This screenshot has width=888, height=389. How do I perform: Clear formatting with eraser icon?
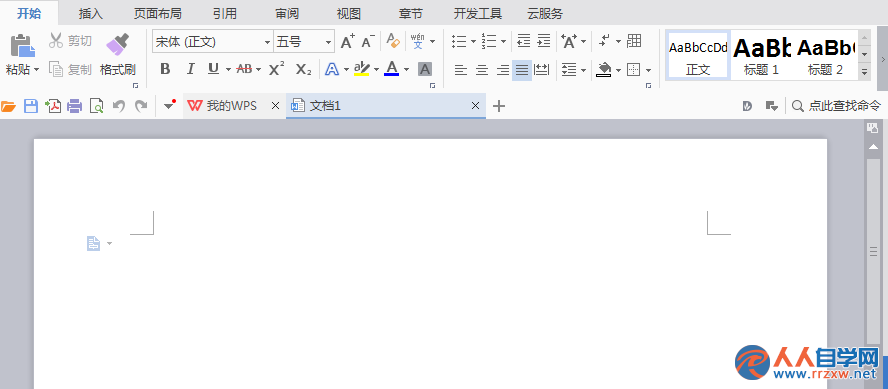point(392,41)
